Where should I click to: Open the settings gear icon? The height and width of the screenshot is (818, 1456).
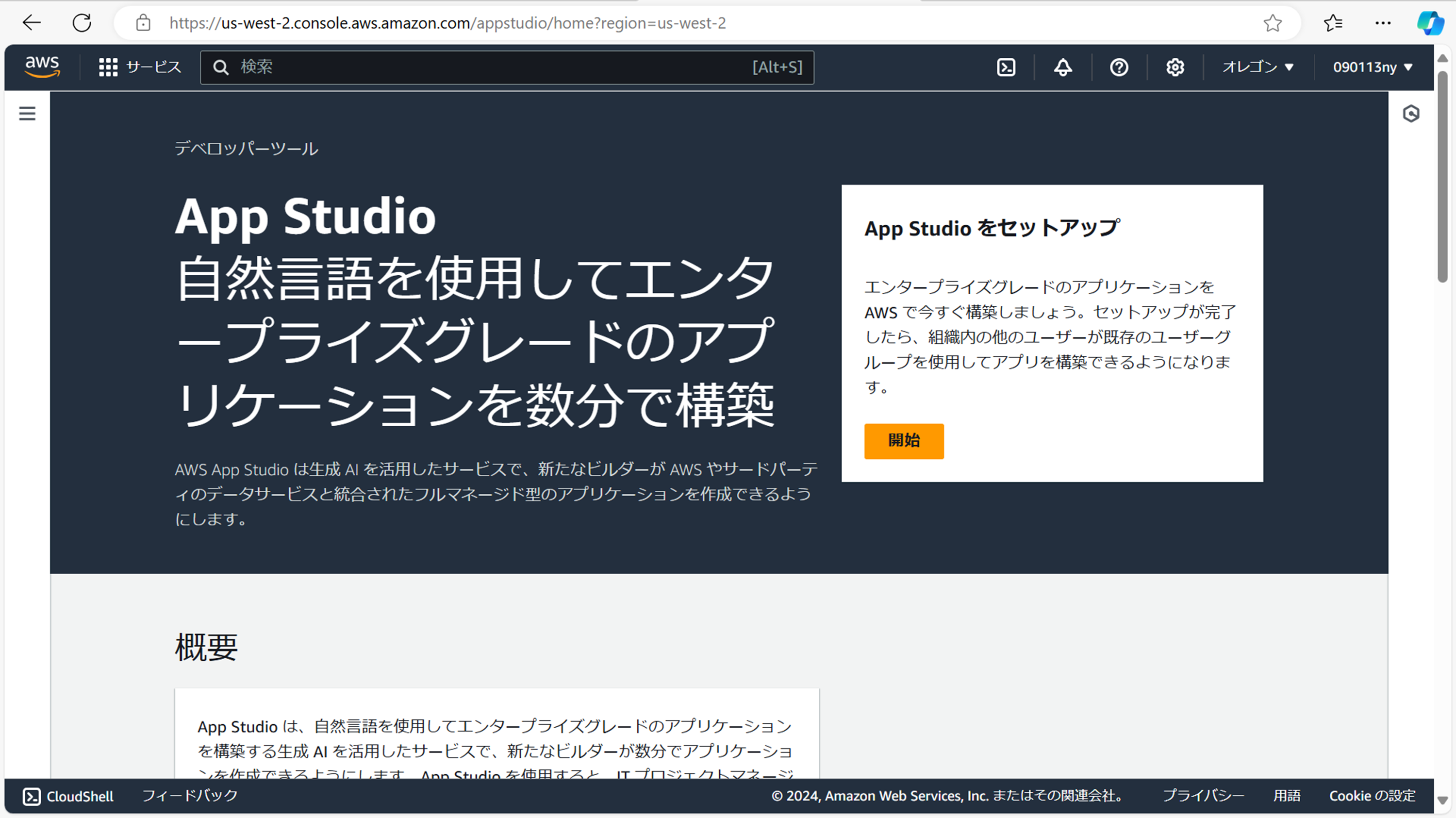(x=1175, y=67)
